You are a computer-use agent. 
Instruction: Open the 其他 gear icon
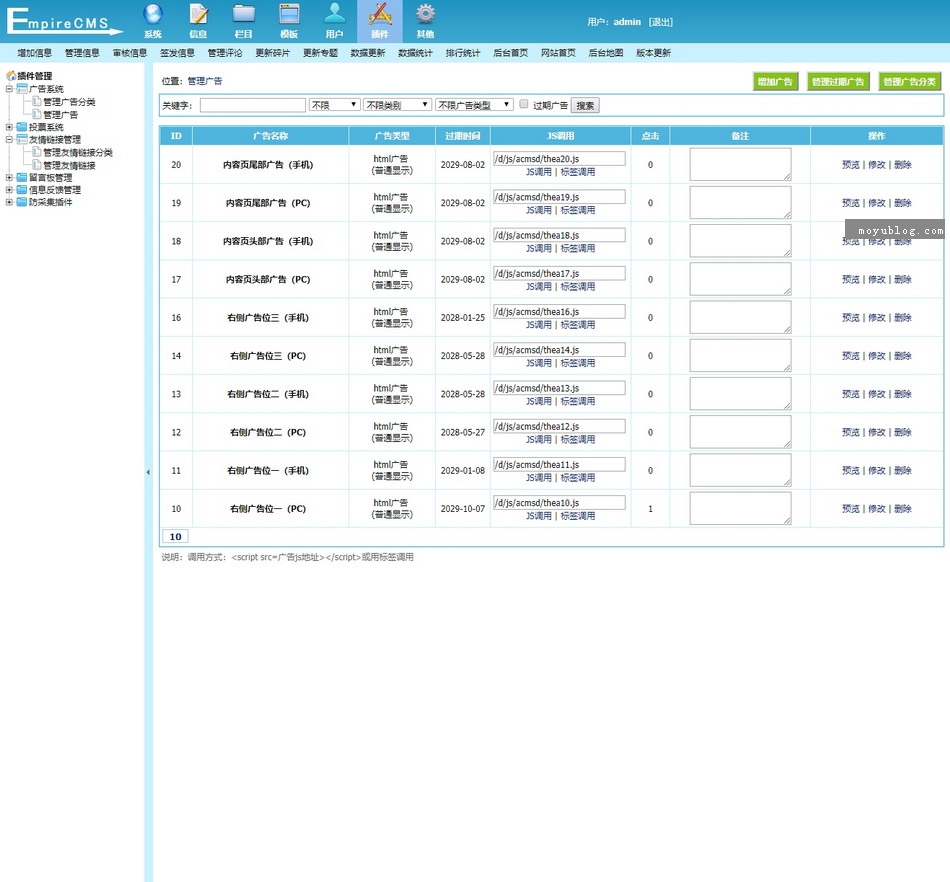[x=425, y=15]
